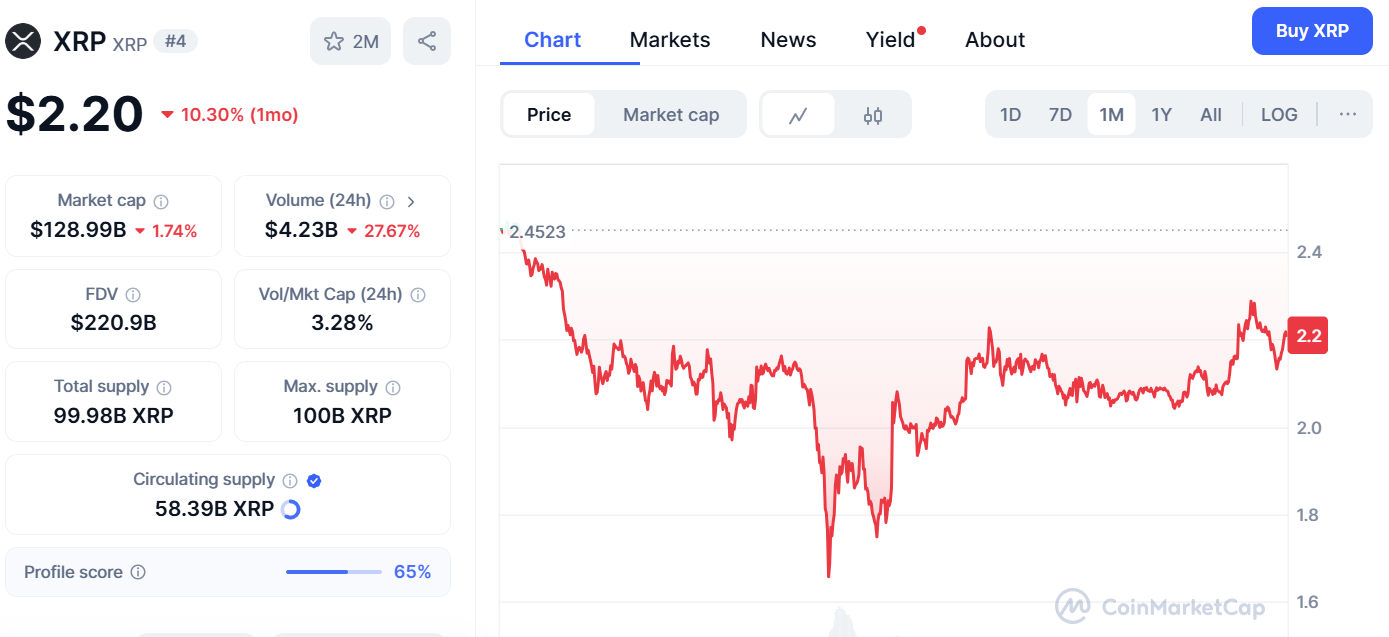The height and width of the screenshot is (637, 1389).
Task: Click the Market cap info icon
Action: pos(161,201)
